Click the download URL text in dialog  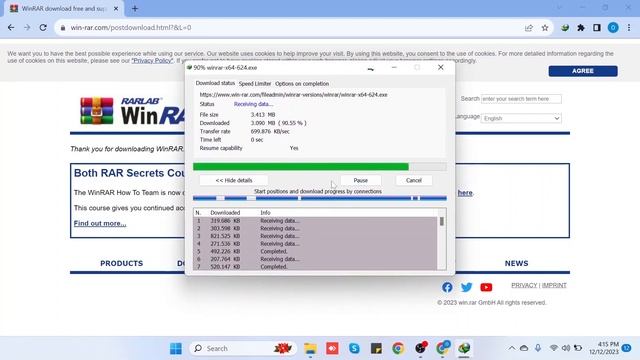(293, 95)
